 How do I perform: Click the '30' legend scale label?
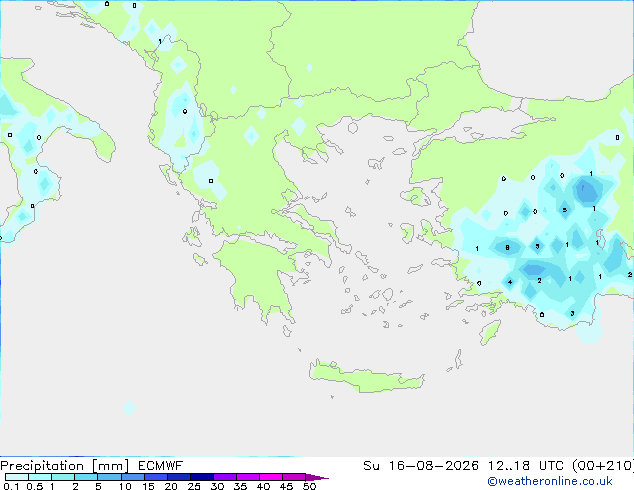(x=217, y=486)
